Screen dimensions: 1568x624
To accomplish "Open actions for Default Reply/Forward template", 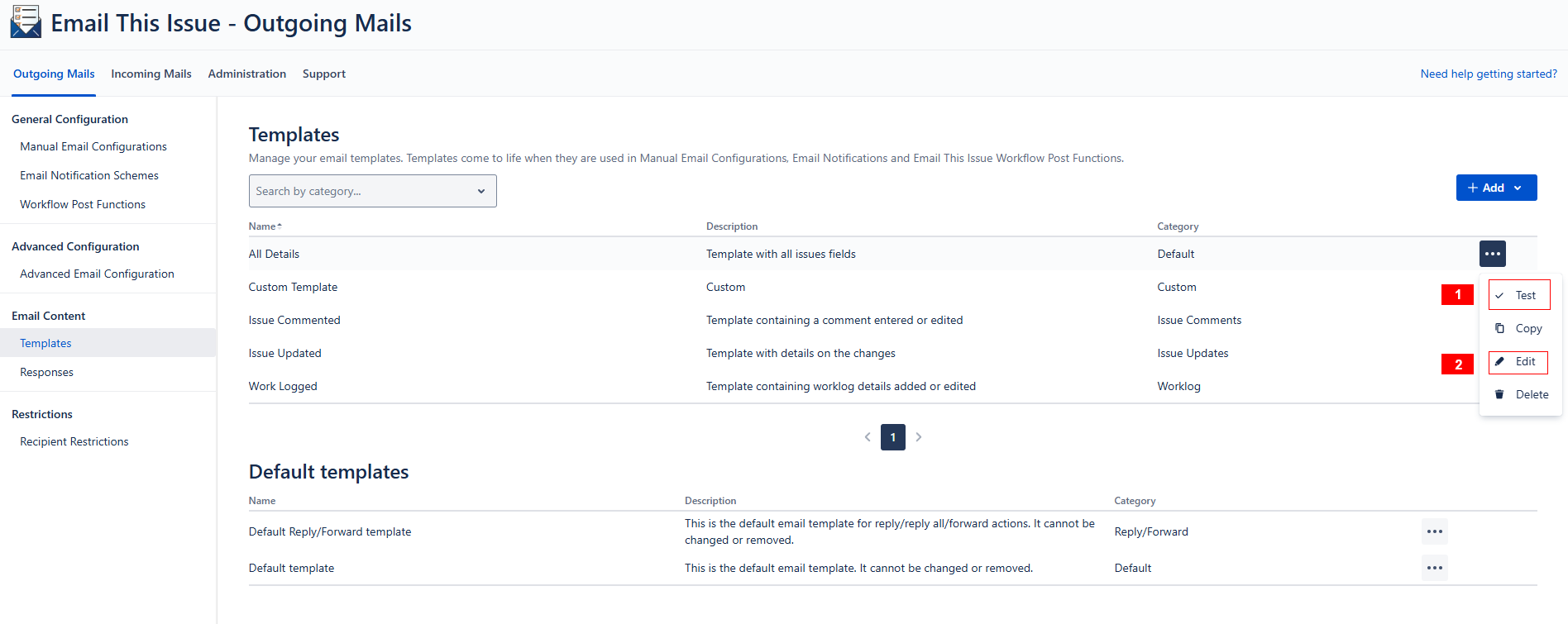I will [1434, 531].
